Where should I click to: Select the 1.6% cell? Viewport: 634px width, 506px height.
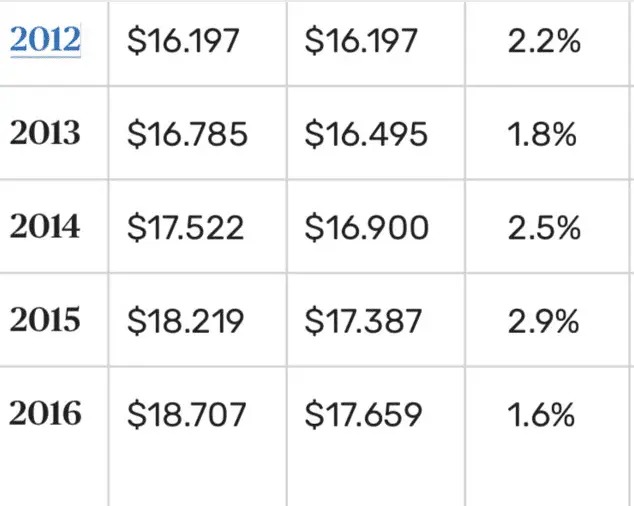[542, 414]
